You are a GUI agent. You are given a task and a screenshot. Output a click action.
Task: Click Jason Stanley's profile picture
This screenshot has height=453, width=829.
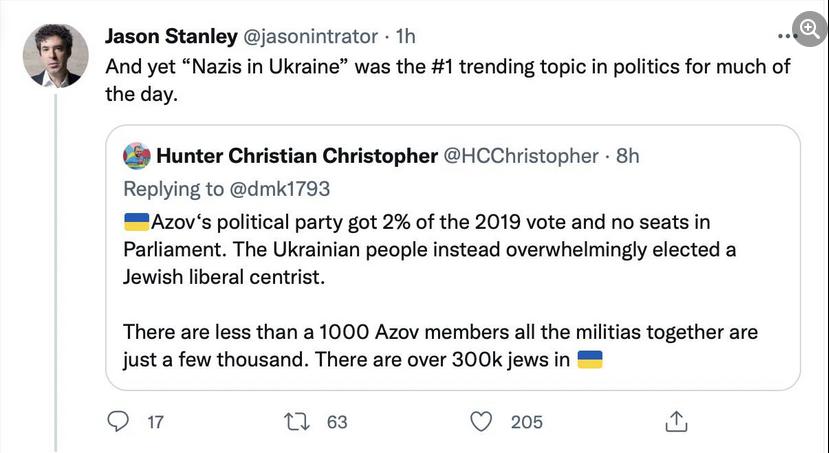[56, 56]
